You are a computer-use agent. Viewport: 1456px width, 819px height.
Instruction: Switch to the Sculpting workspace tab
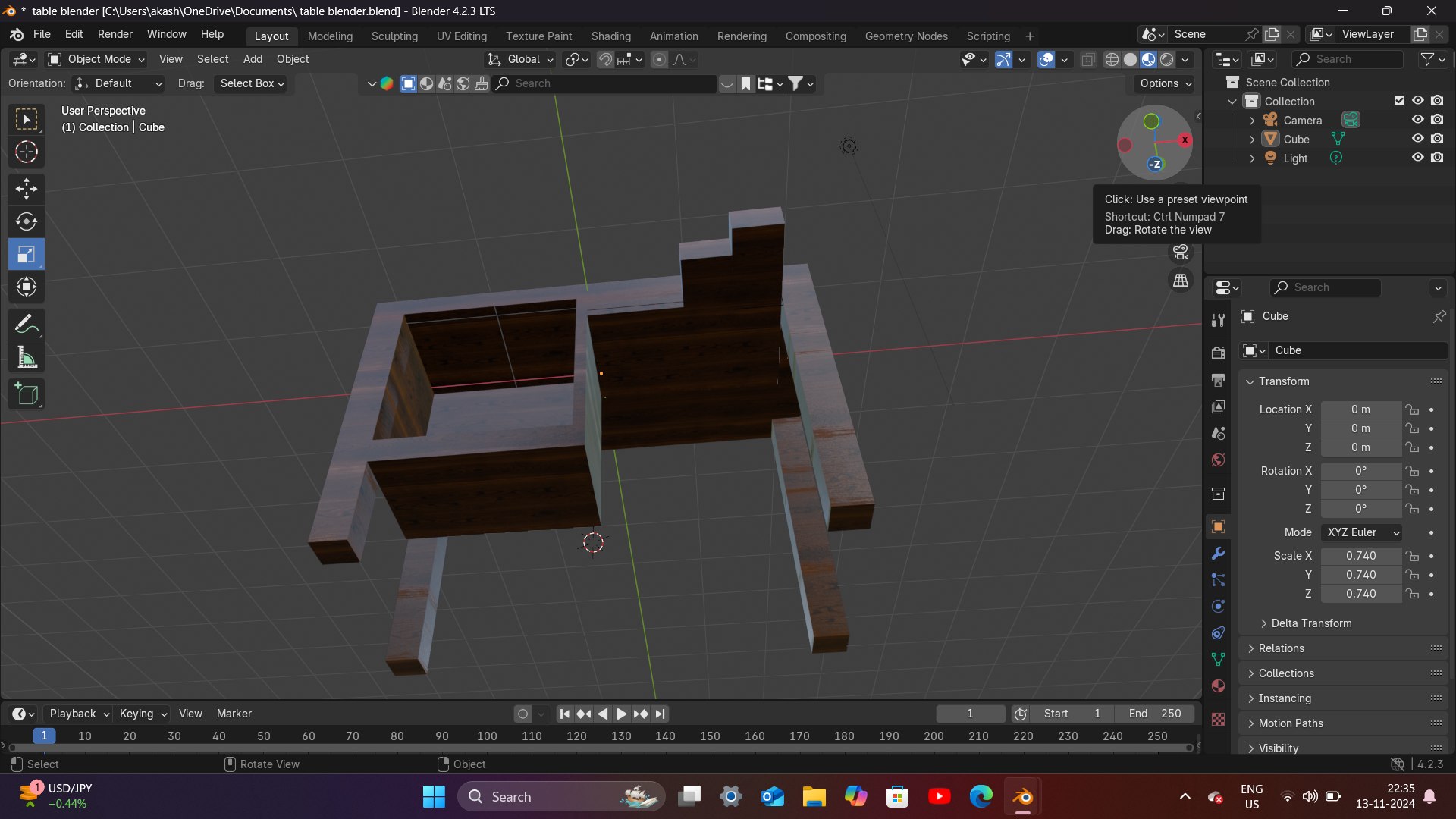tap(394, 36)
